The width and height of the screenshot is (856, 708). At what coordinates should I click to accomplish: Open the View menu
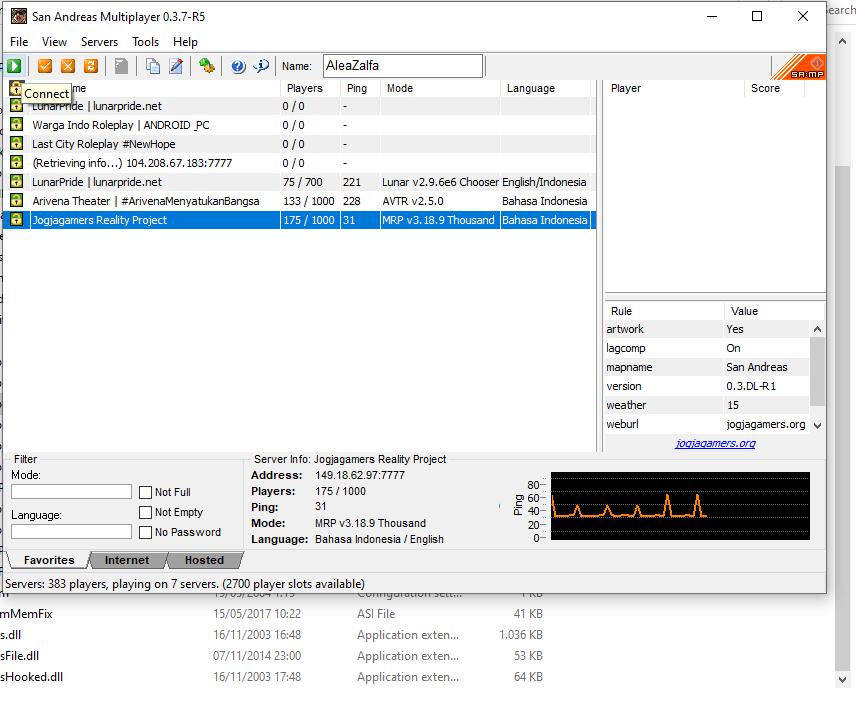[55, 42]
